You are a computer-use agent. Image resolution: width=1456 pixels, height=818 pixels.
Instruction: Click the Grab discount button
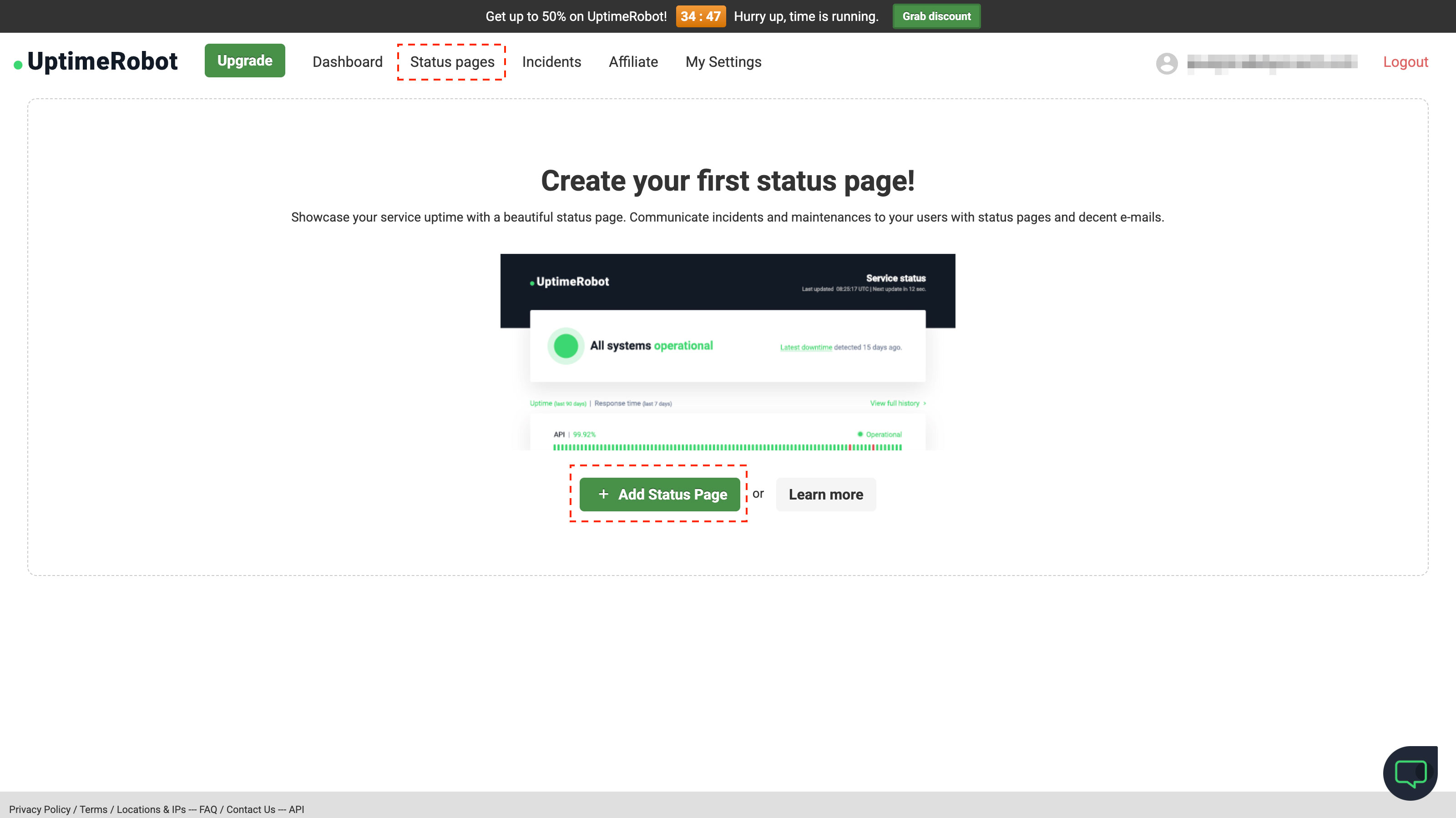tap(936, 16)
